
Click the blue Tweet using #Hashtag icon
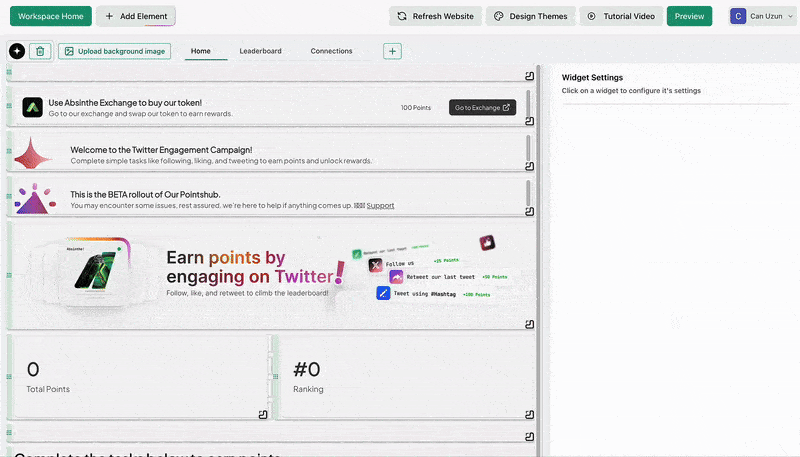click(x=383, y=293)
